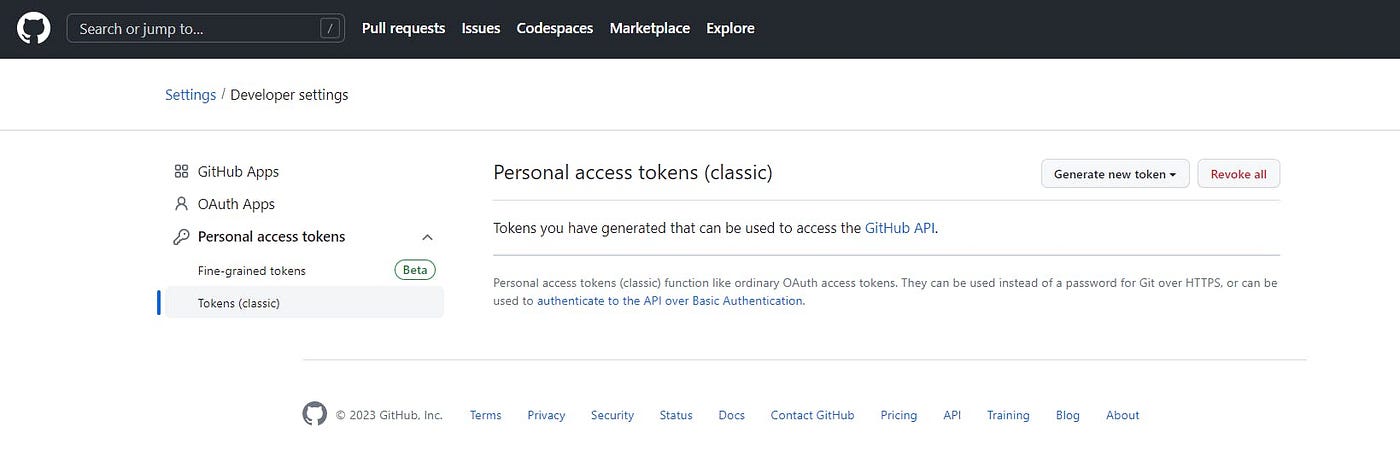Collapse the Personal access tokens section chevron
The image size is (1400, 449).
[427, 237]
